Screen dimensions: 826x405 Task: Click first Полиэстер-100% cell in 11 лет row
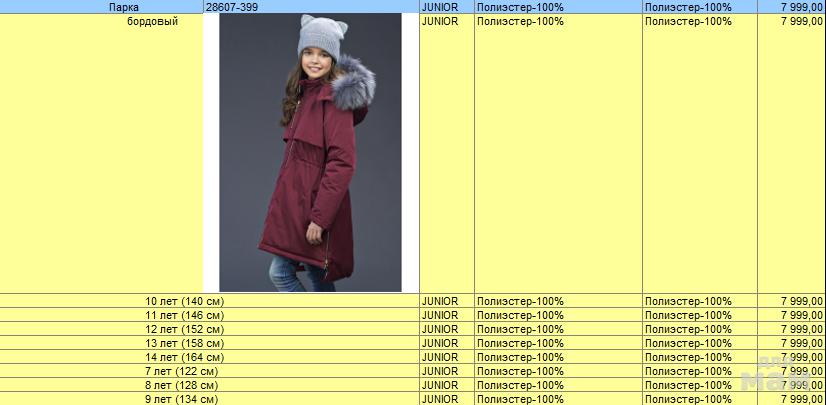click(x=520, y=315)
